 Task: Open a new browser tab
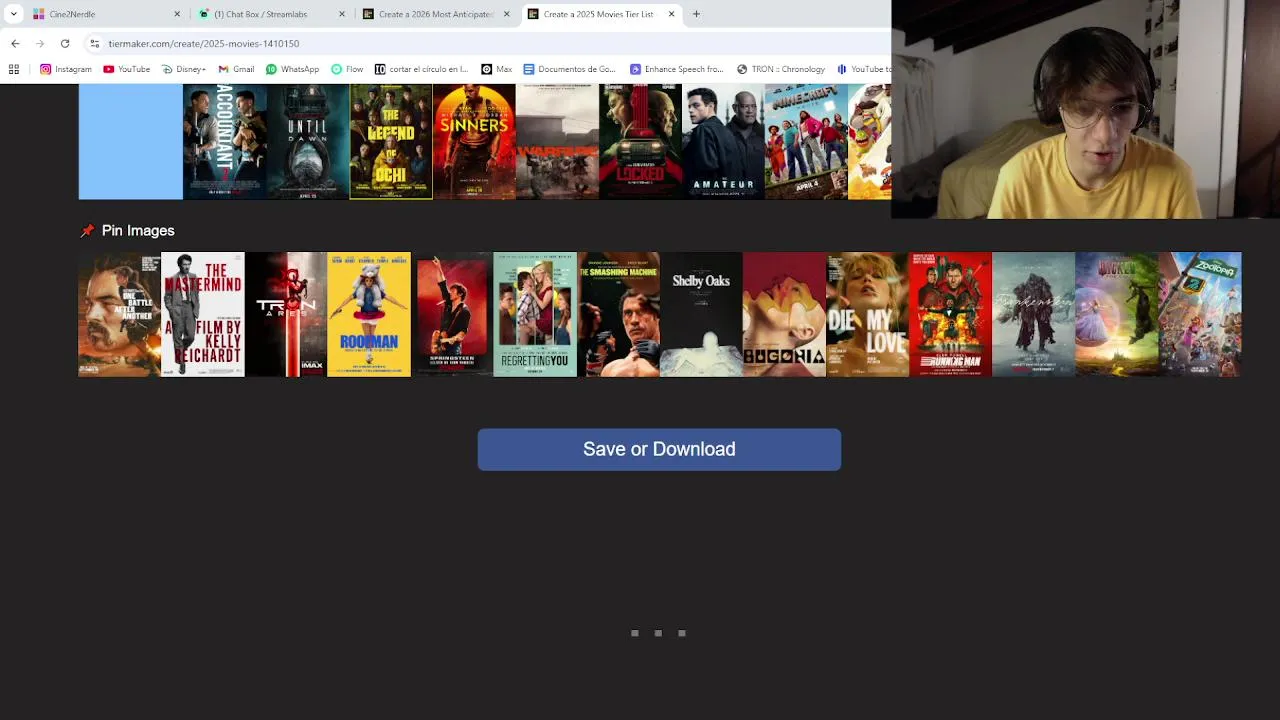click(696, 14)
